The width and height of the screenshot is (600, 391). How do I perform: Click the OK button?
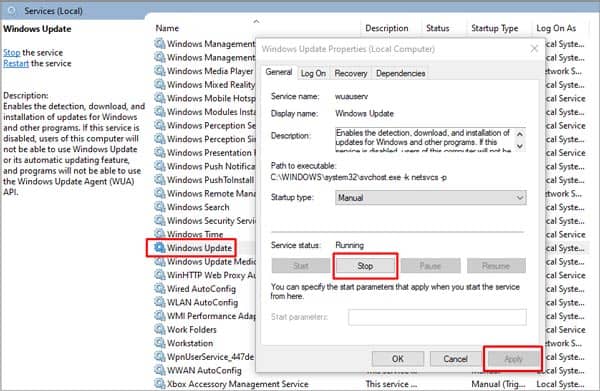[398, 359]
